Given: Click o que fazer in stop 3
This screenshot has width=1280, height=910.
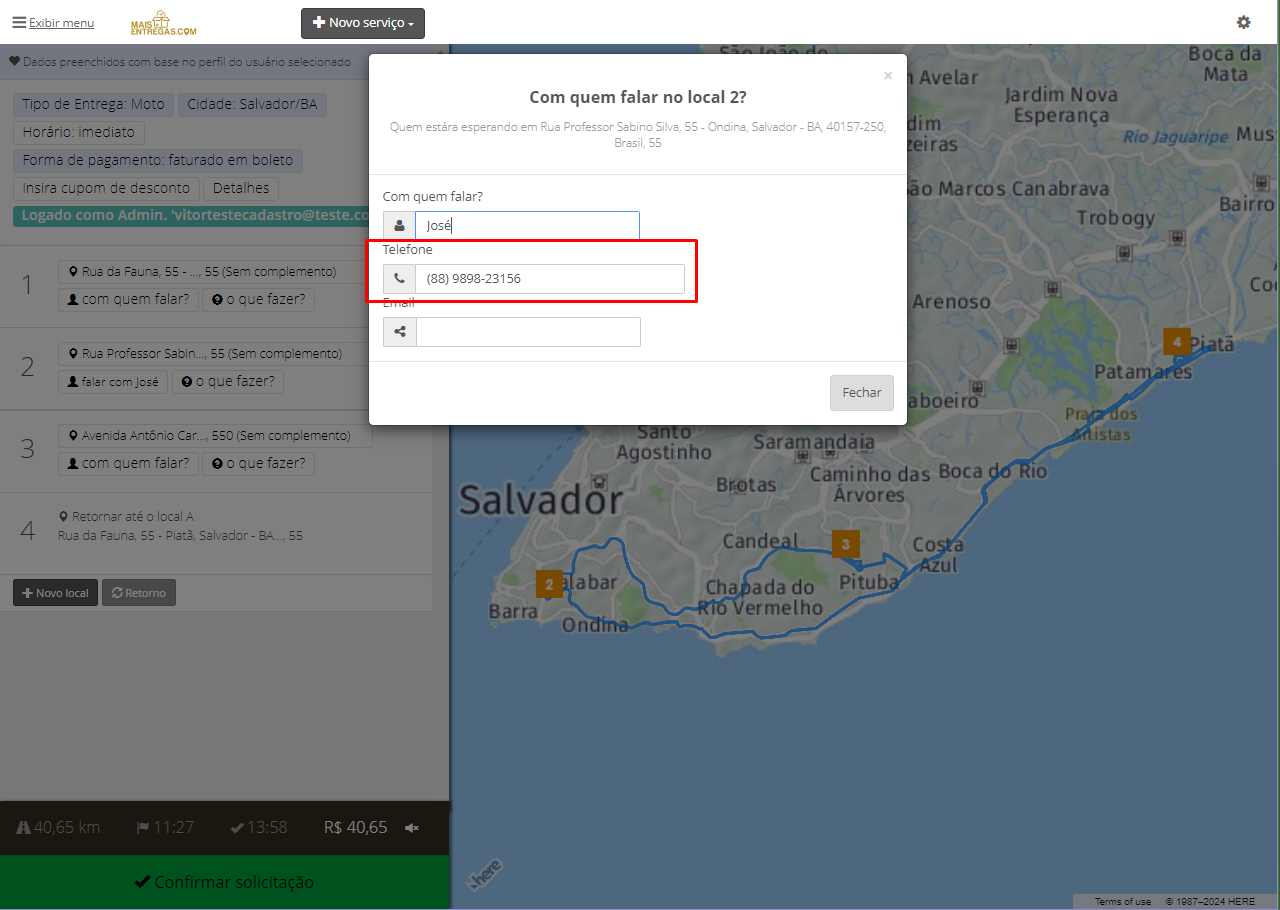Looking at the screenshot, I should (x=258, y=464).
